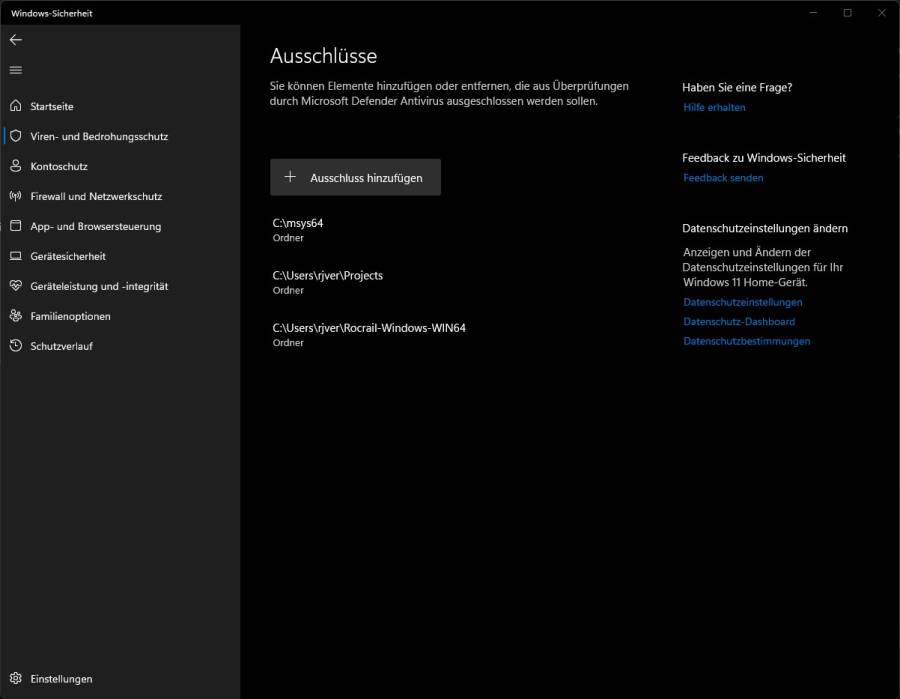This screenshot has height=699, width=900.
Task: Go back using the arrow
Action: (16, 40)
